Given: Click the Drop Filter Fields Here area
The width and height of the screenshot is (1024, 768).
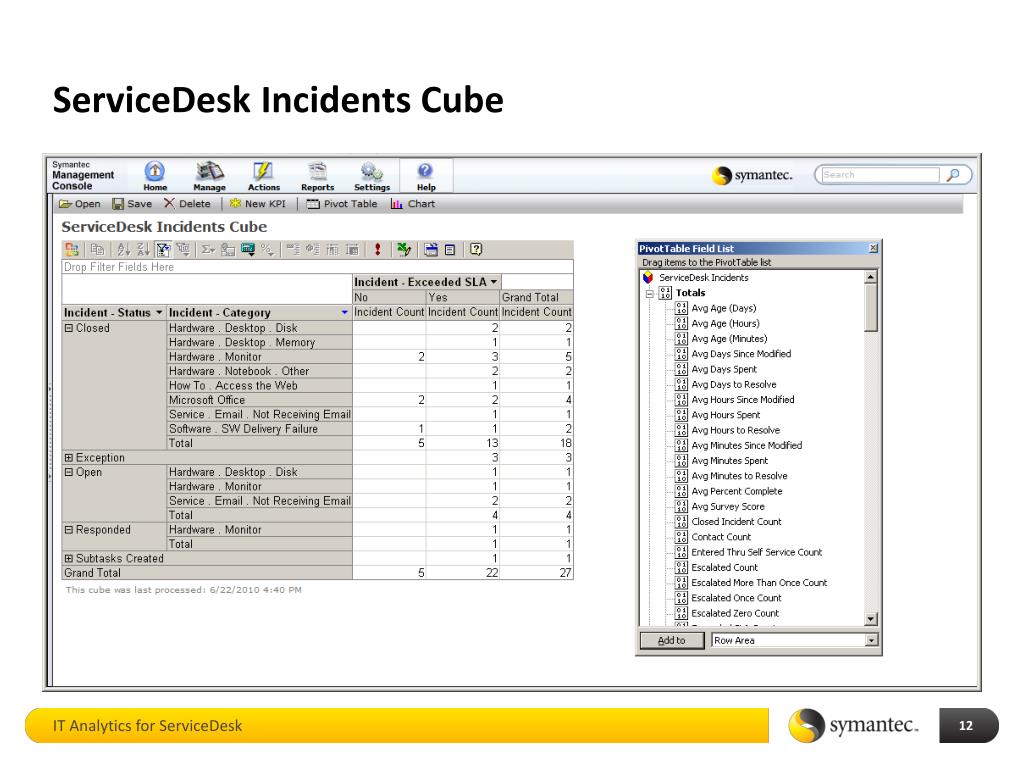Looking at the screenshot, I should pos(317,267).
